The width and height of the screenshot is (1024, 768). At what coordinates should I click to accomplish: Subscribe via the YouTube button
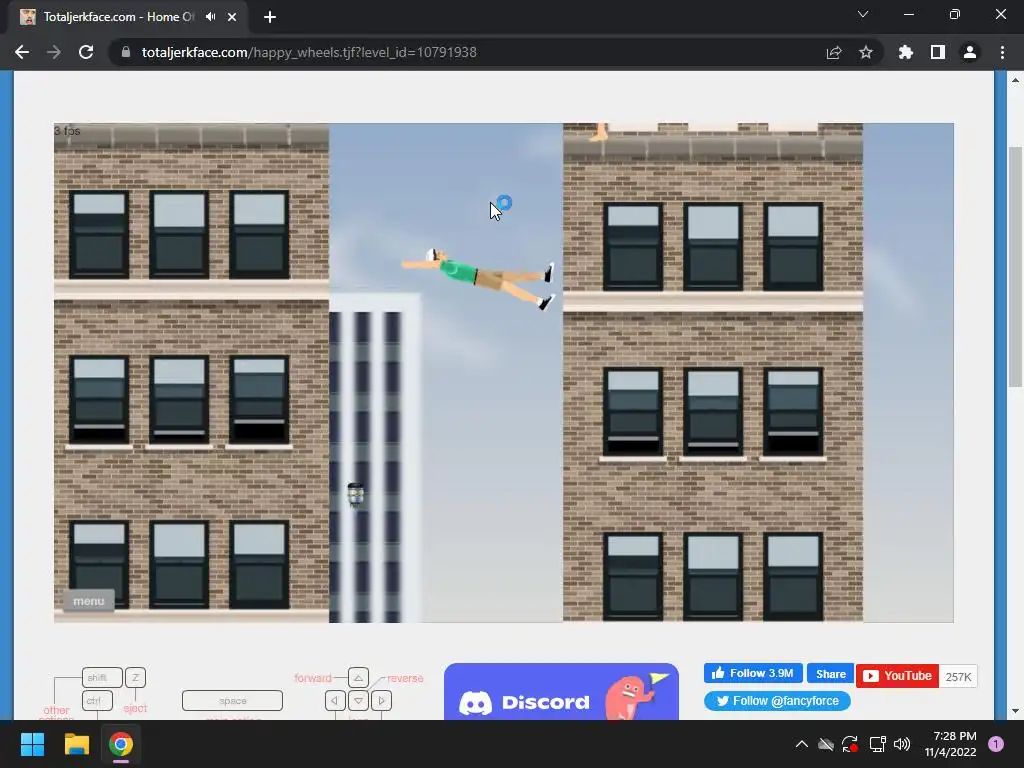897,676
